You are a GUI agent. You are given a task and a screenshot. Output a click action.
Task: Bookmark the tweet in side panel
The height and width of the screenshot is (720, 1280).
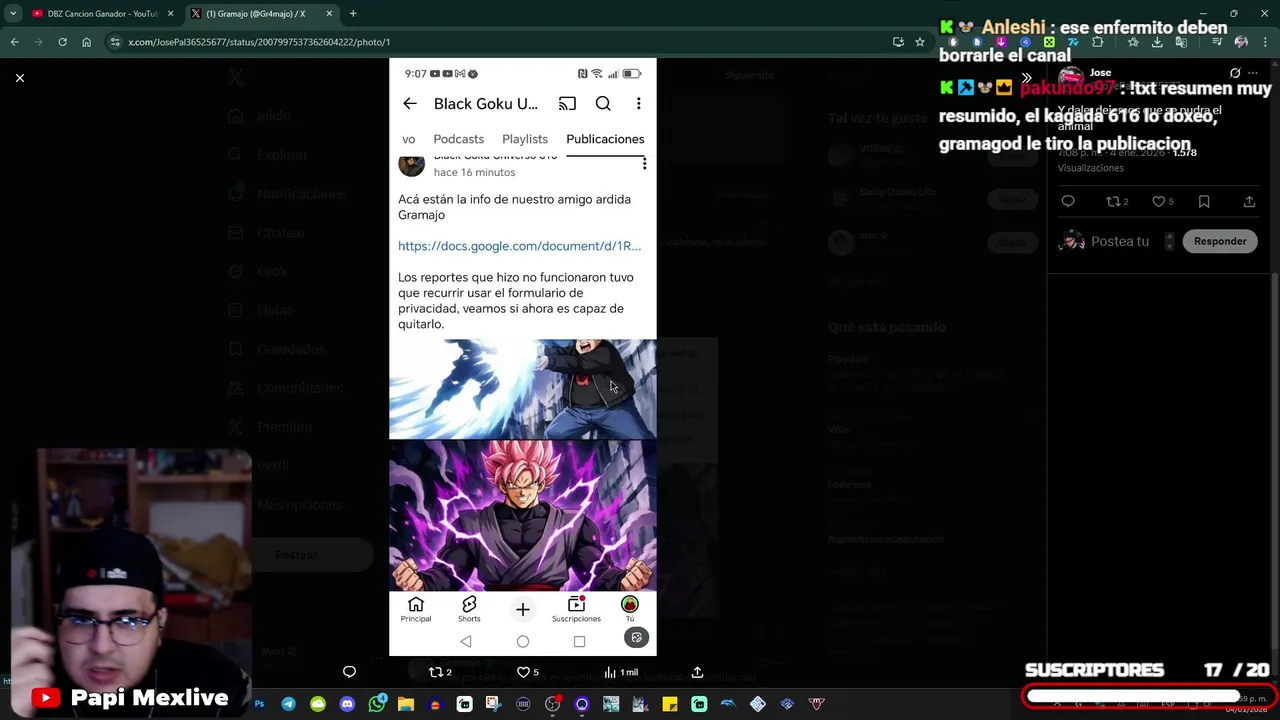pyautogui.click(x=1204, y=201)
